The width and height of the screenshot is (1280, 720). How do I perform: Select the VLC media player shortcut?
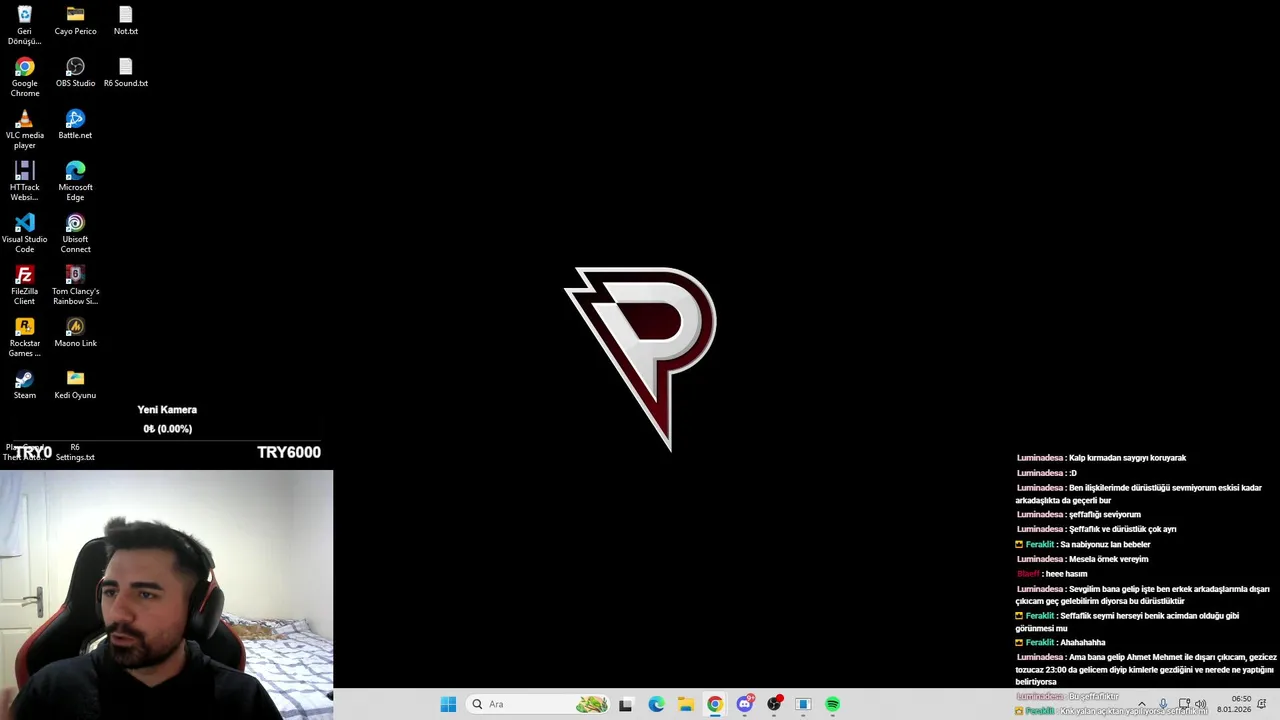(24, 130)
